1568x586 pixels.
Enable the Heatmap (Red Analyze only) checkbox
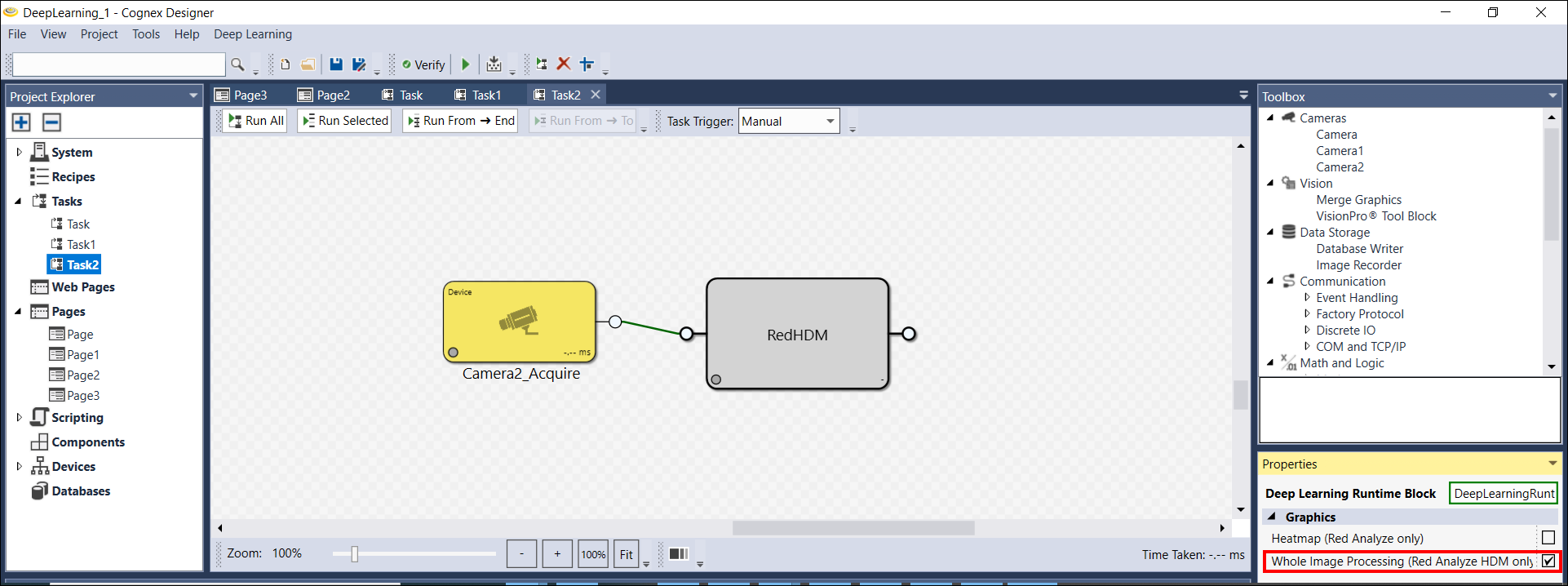[1548, 538]
